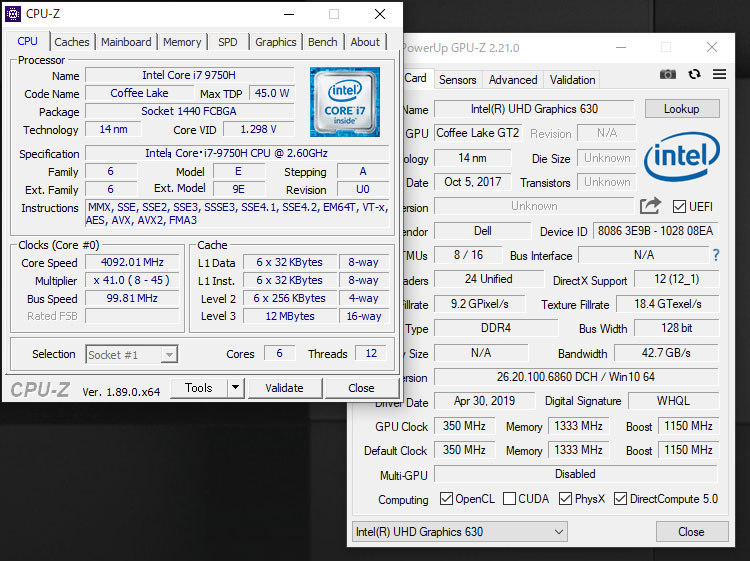This screenshot has height=561, width=750.
Task: Open the GPU-Z Validation tab
Action: (572, 80)
